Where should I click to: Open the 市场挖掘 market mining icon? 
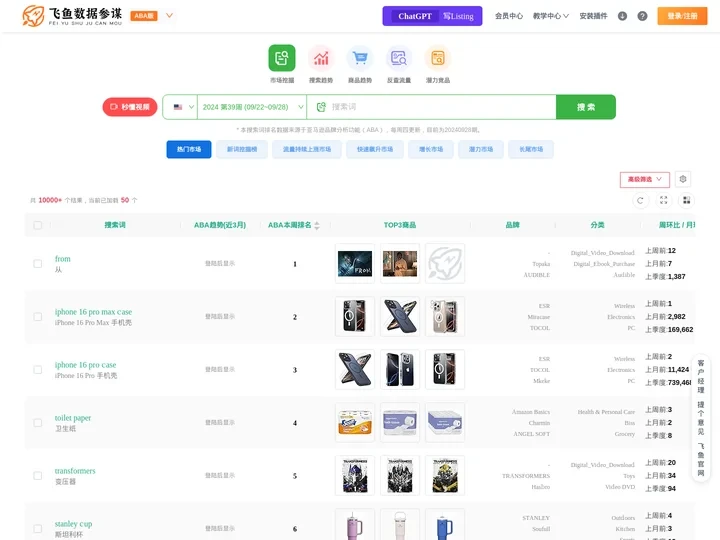(282, 58)
